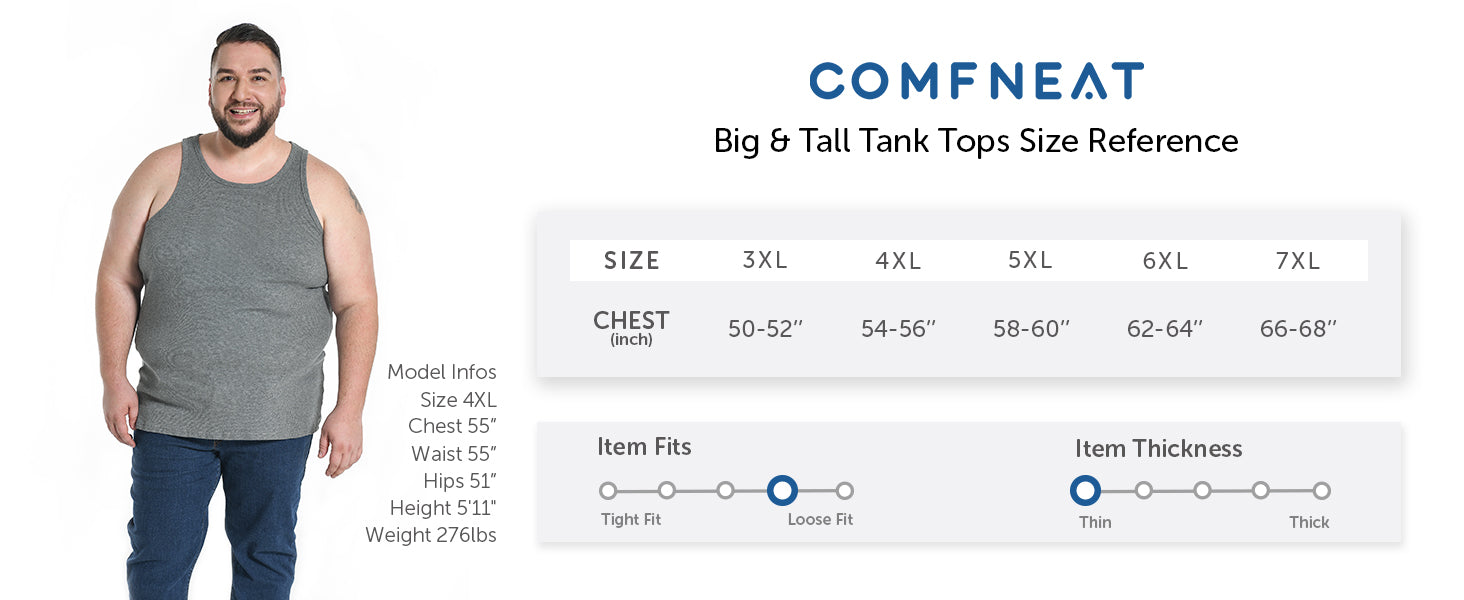Click the 54-56" chest measurement cell
1464x600 pixels.
click(898, 329)
